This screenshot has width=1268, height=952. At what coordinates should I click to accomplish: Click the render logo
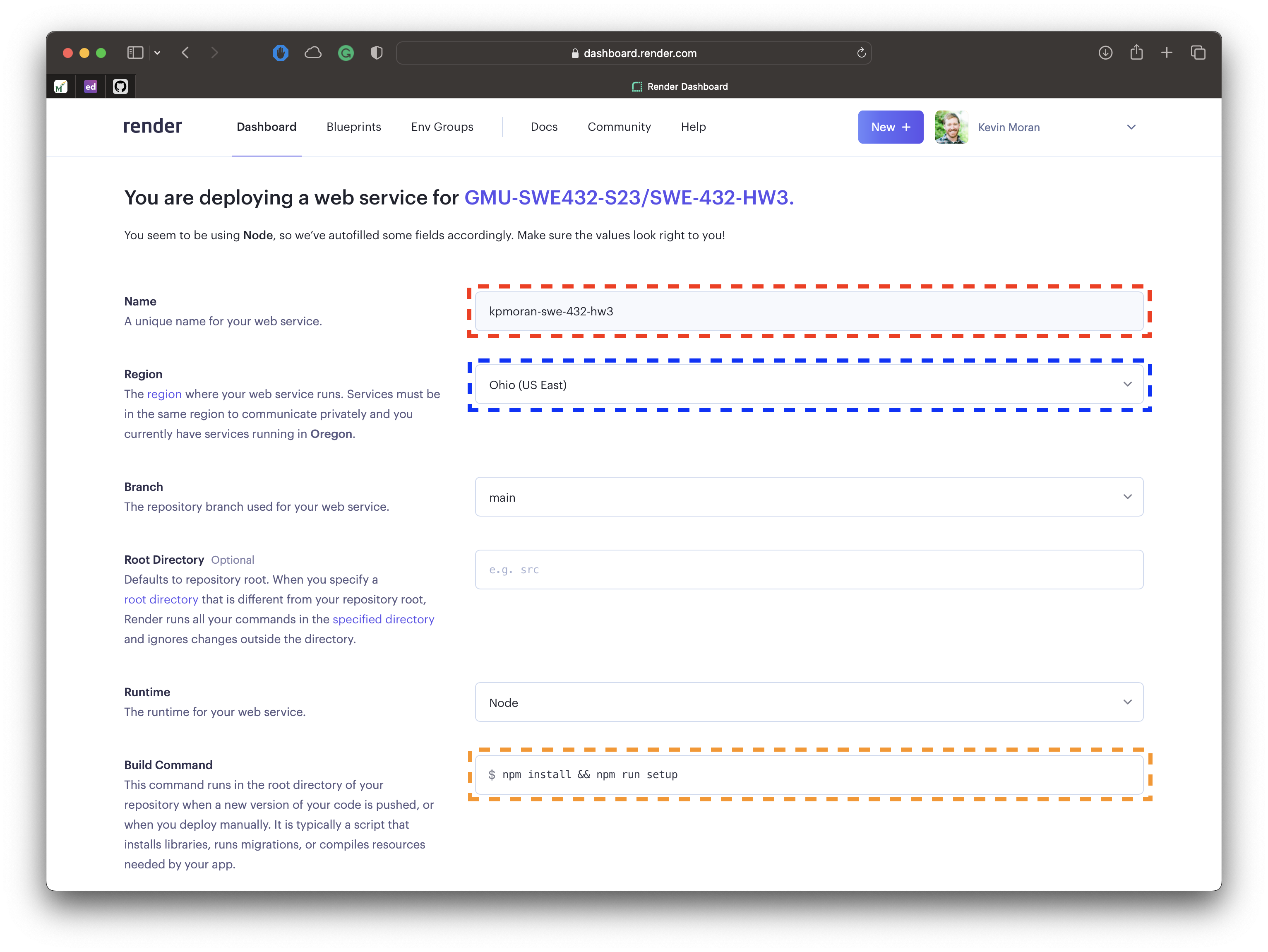coord(152,125)
